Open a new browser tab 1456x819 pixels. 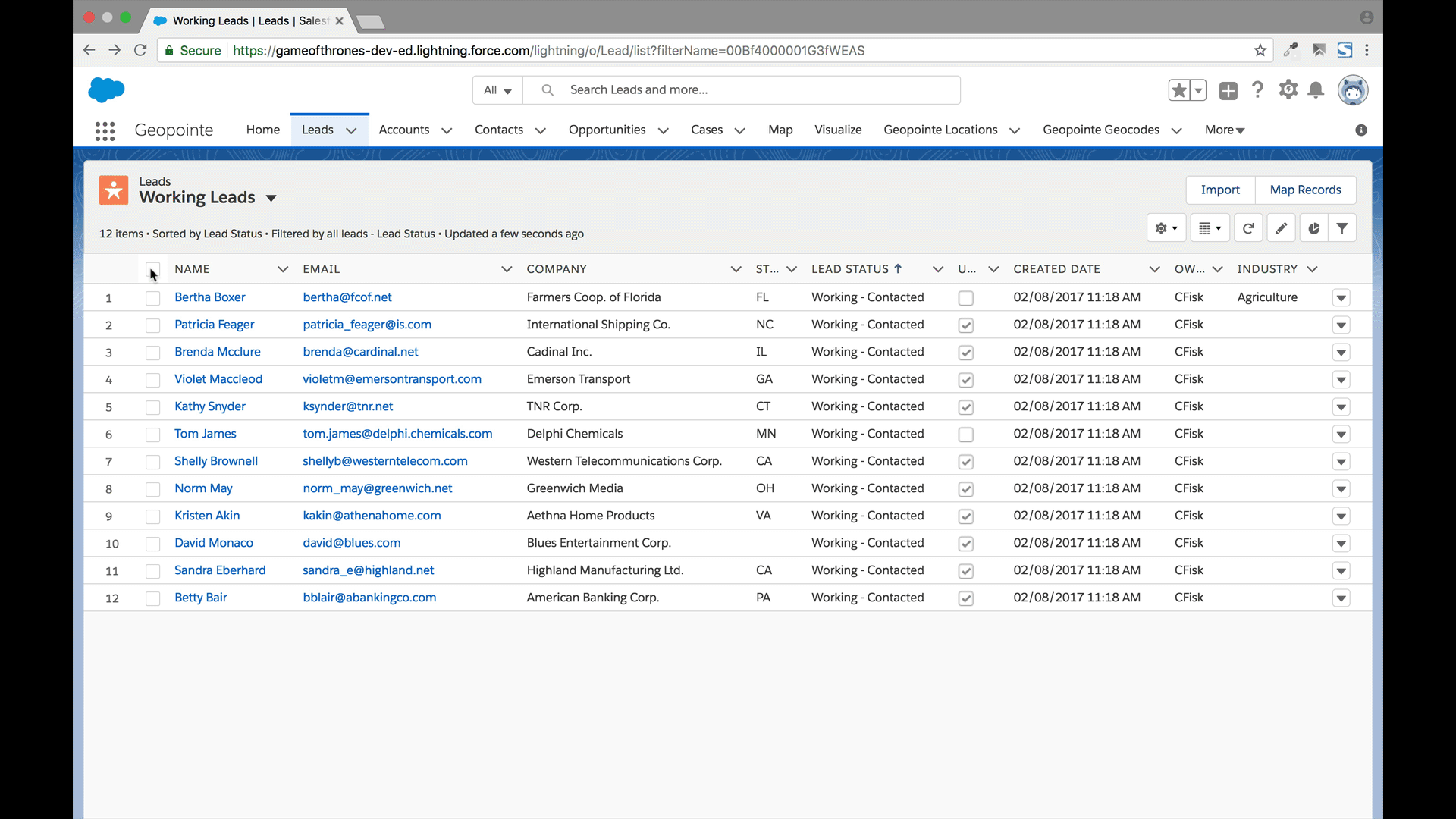[370, 21]
